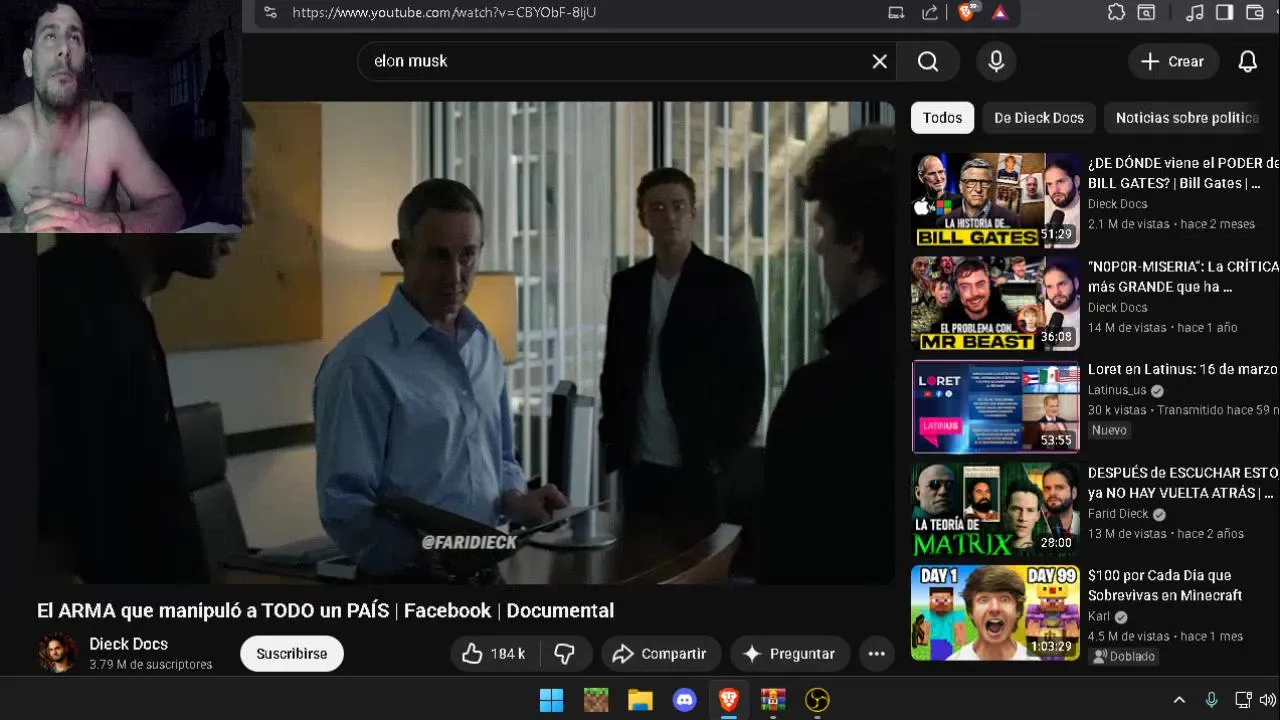This screenshot has height=720, width=1280.
Task: Open browser extensions puzzle icon
Action: (1116, 12)
